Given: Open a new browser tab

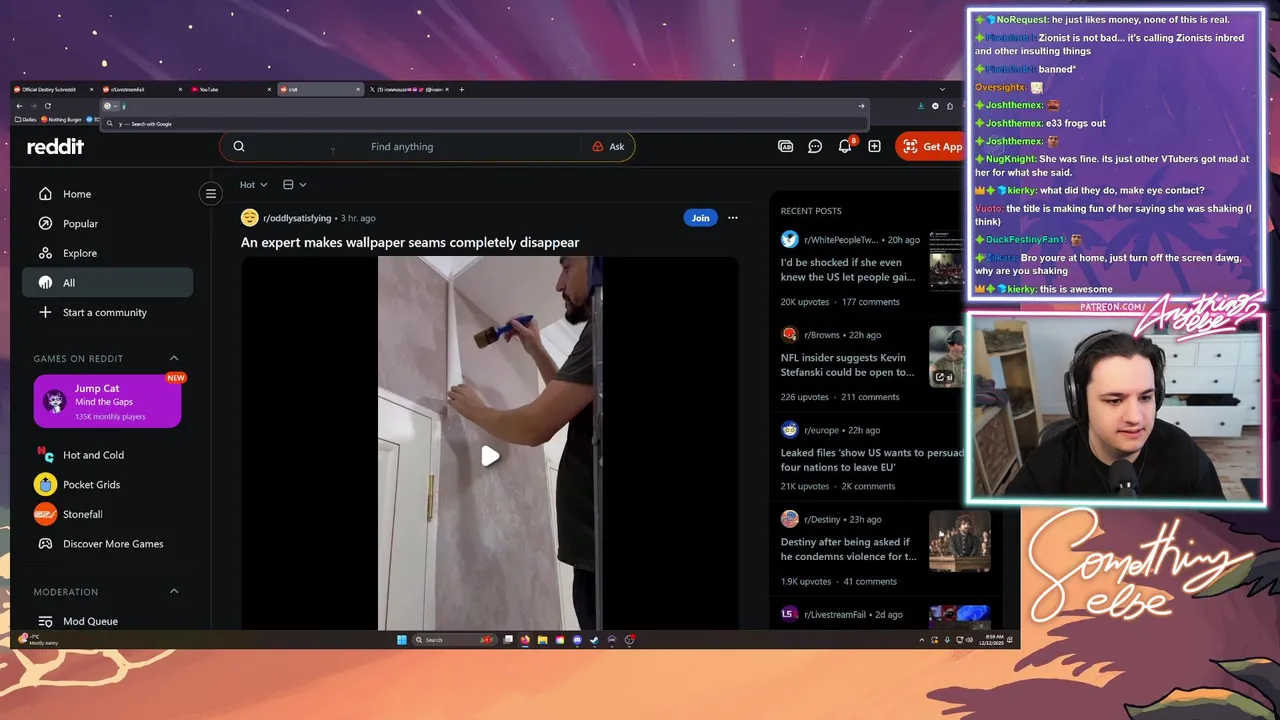Looking at the screenshot, I should click(461, 89).
